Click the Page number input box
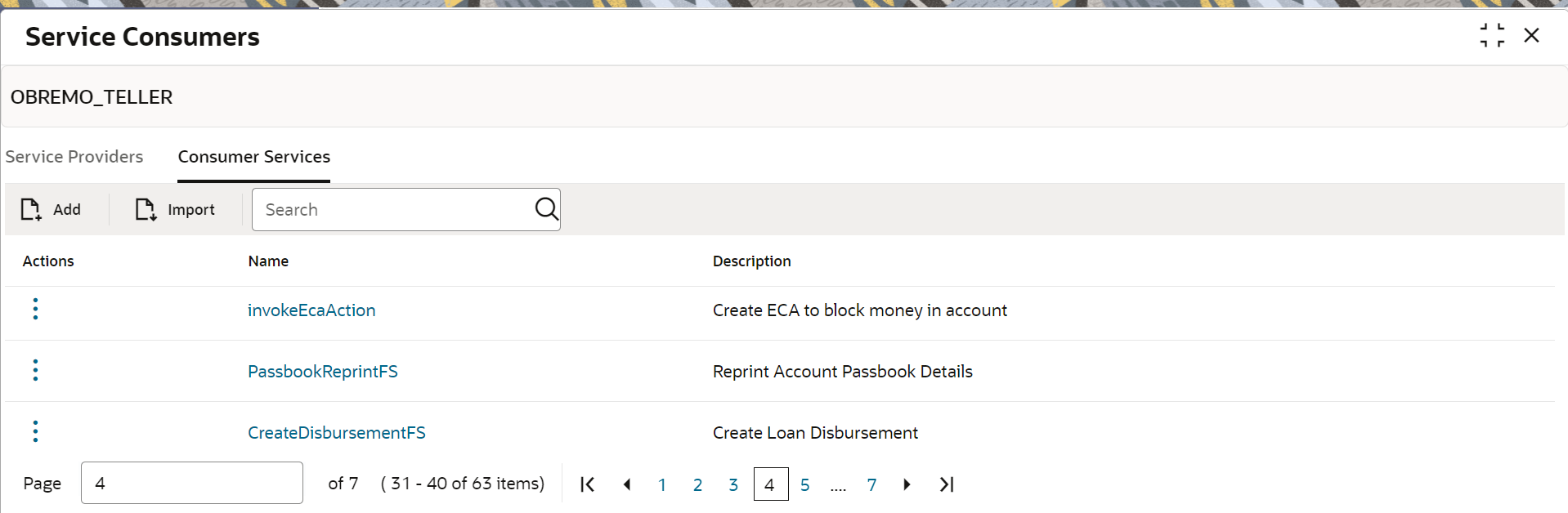 [192, 483]
